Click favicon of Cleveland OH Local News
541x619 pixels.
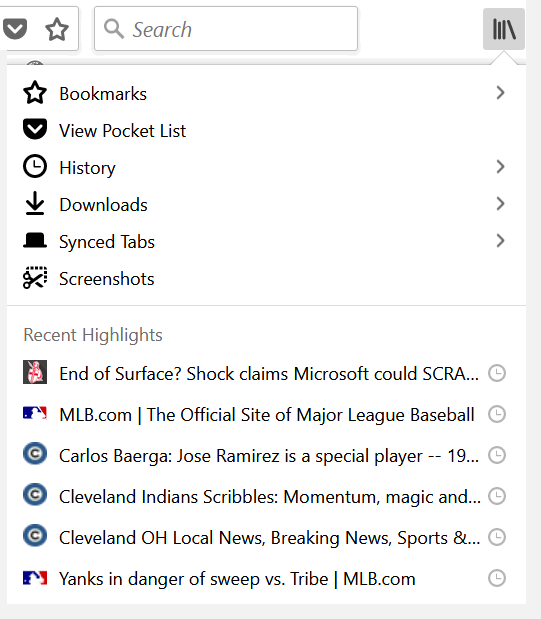point(35,536)
